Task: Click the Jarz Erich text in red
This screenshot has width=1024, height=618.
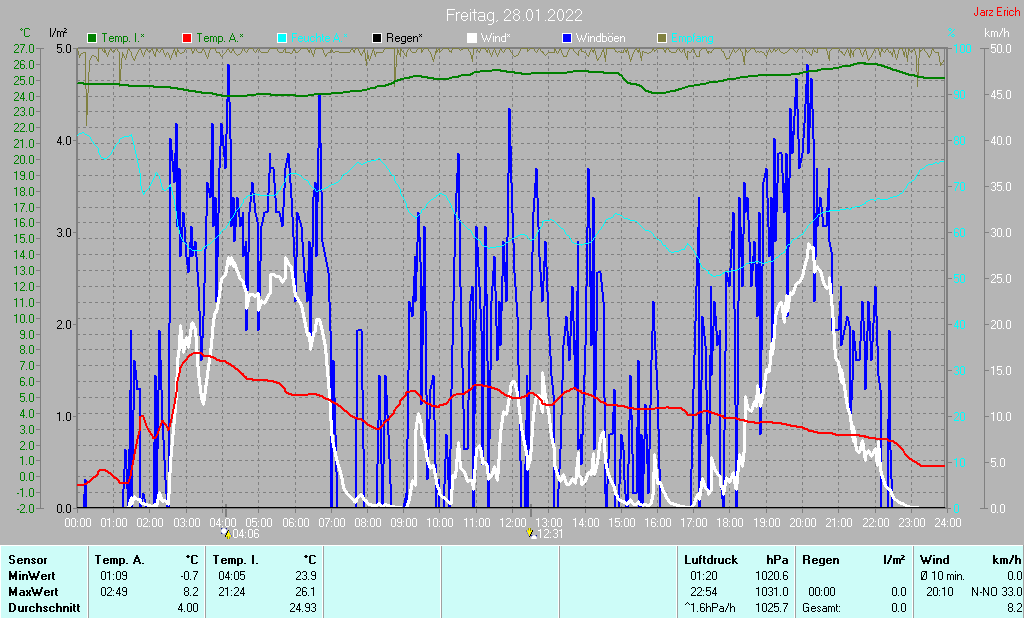Action: (x=996, y=13)
